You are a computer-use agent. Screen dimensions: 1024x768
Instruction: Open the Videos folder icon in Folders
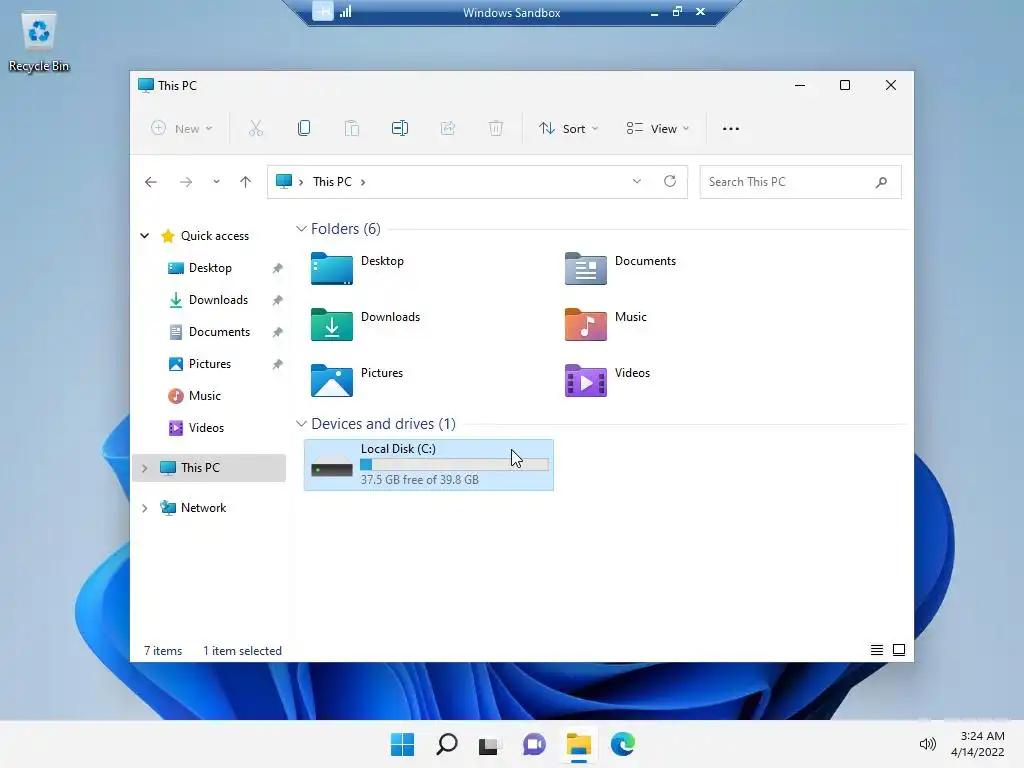click(586, 381)
